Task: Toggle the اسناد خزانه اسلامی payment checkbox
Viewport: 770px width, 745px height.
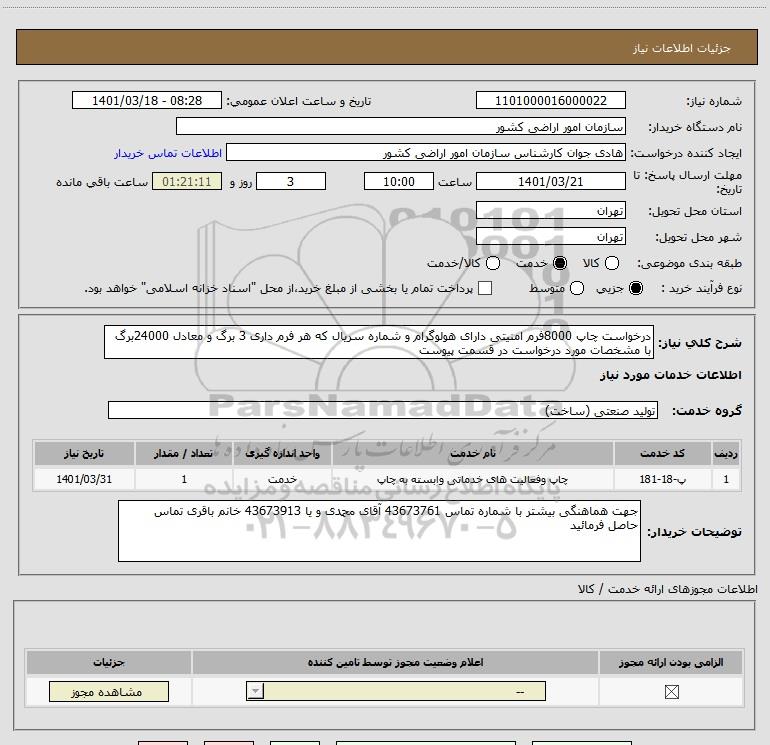Action: 485,288
